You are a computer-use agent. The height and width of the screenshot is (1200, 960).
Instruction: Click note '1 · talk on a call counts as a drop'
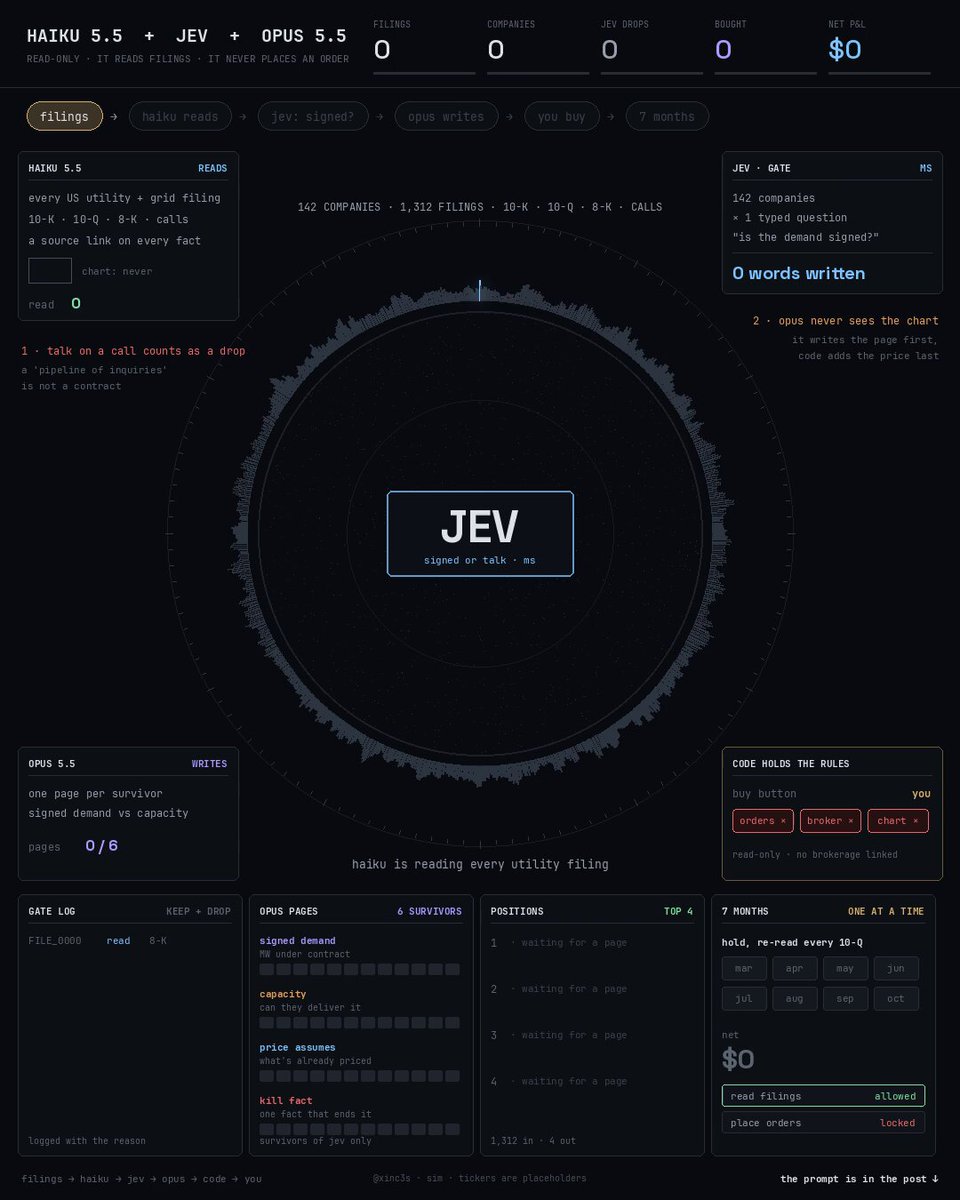(x=133, y=351)
